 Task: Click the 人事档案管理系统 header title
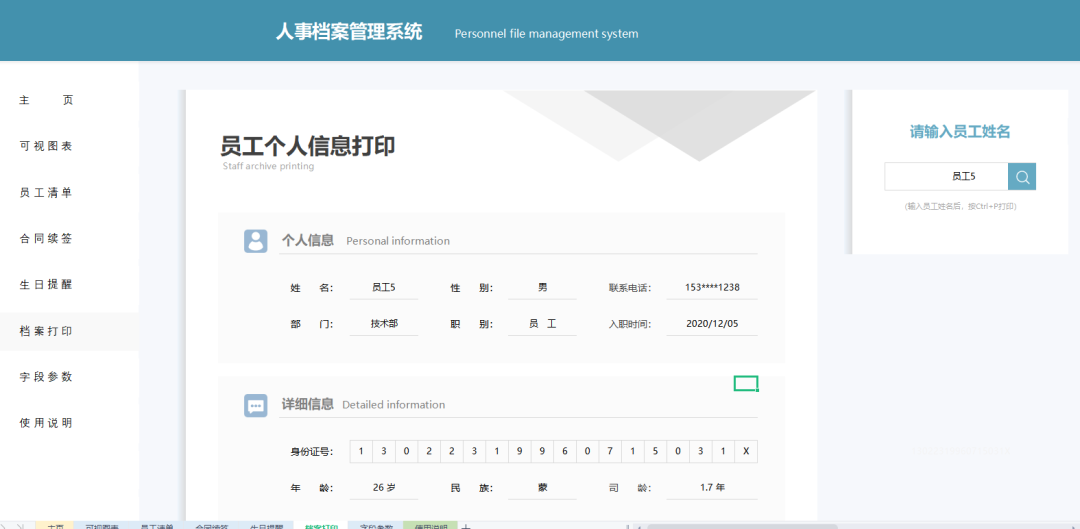pos(349,32)
